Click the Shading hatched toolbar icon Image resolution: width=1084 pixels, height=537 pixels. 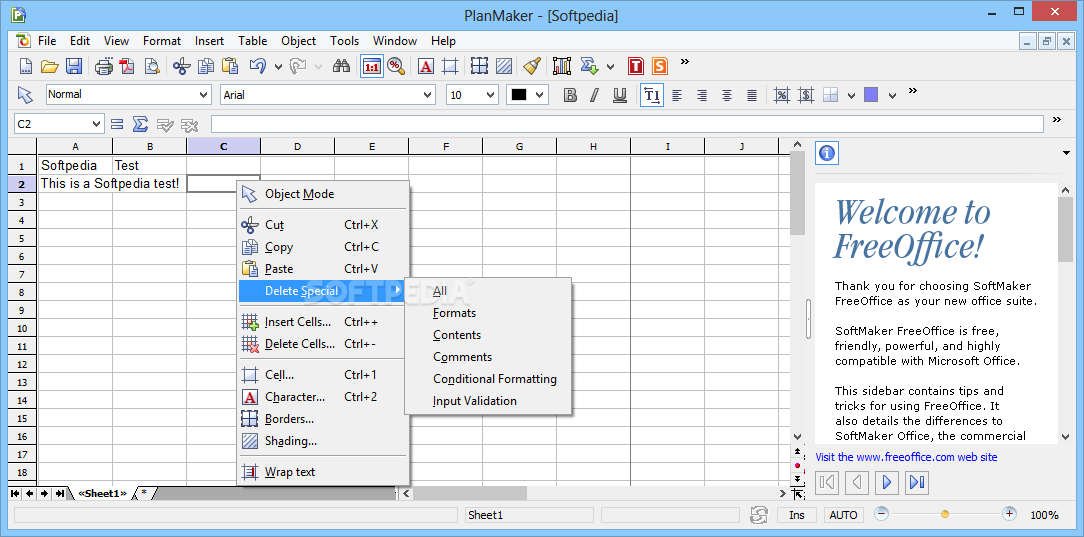coord(504,66)
